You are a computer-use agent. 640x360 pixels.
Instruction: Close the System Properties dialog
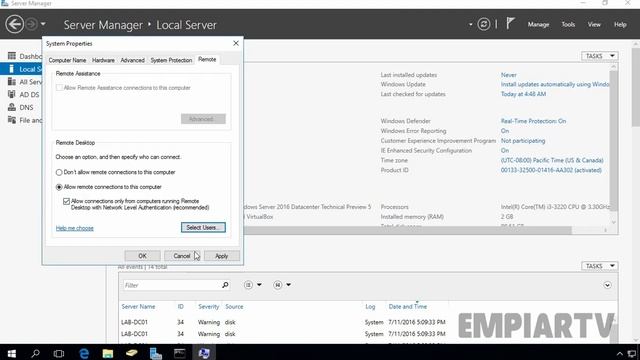click(x=236, y=43)
